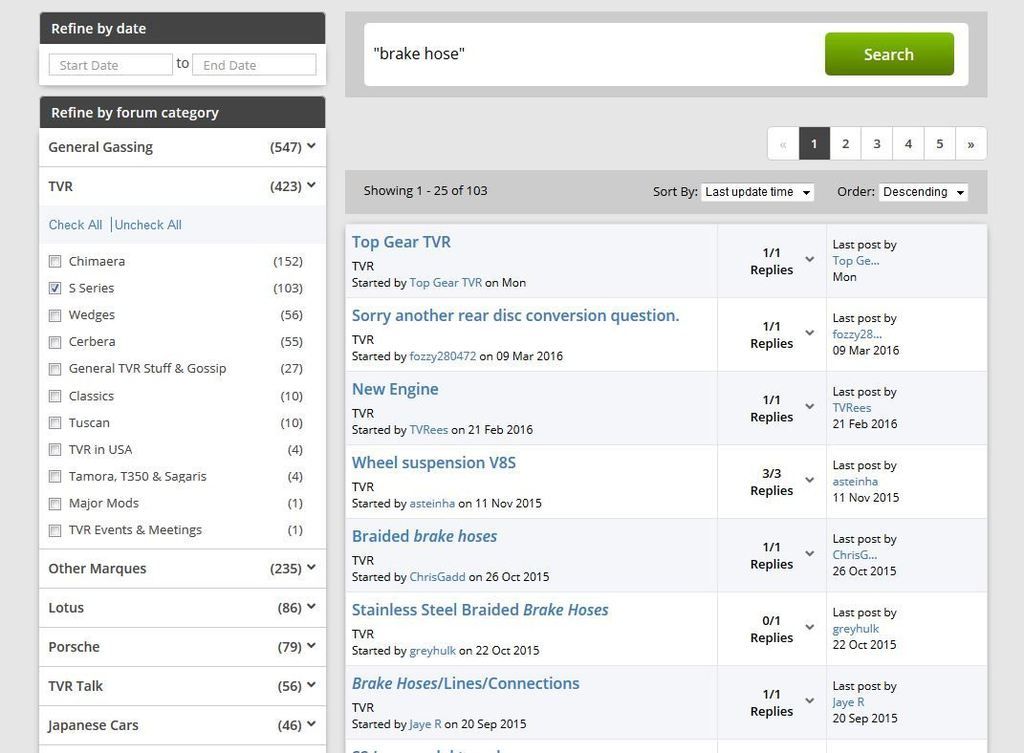Screen dimensions: 1024x753
Task: Open the Sort By dropdown
Action: (757, 192)
